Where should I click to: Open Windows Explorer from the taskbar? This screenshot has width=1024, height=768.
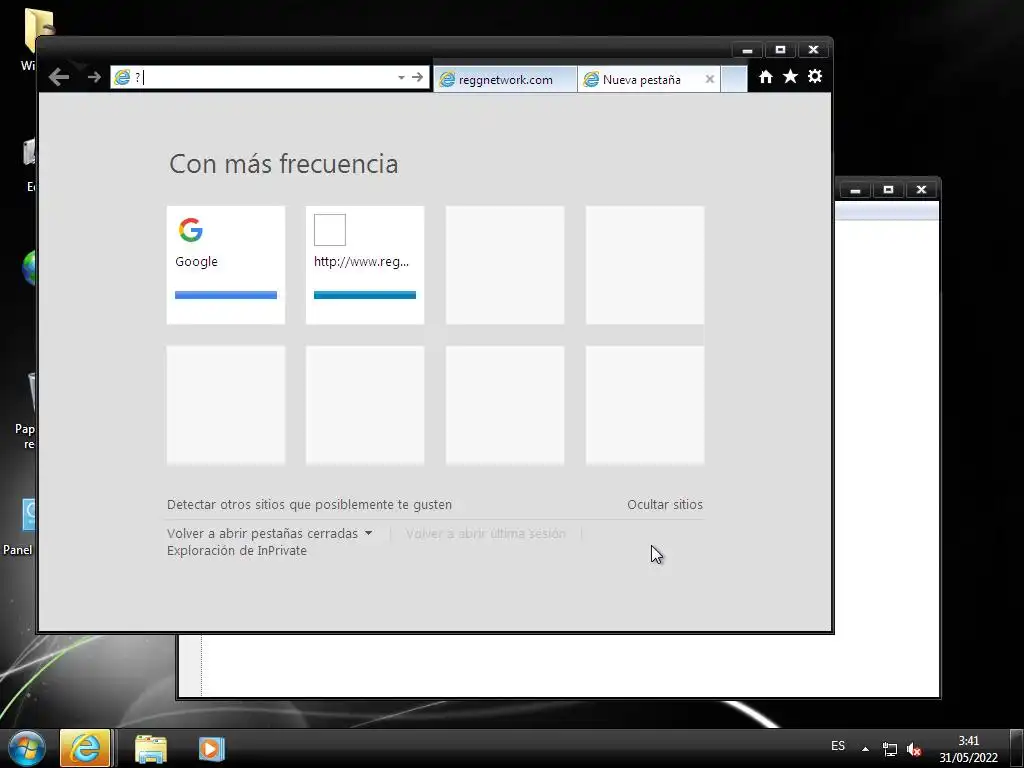click(151, 749)
